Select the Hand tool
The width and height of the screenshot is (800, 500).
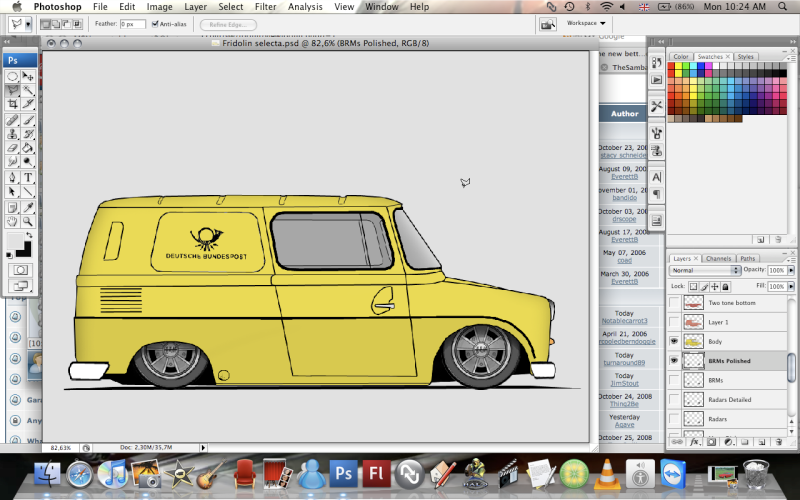[12, 221]
